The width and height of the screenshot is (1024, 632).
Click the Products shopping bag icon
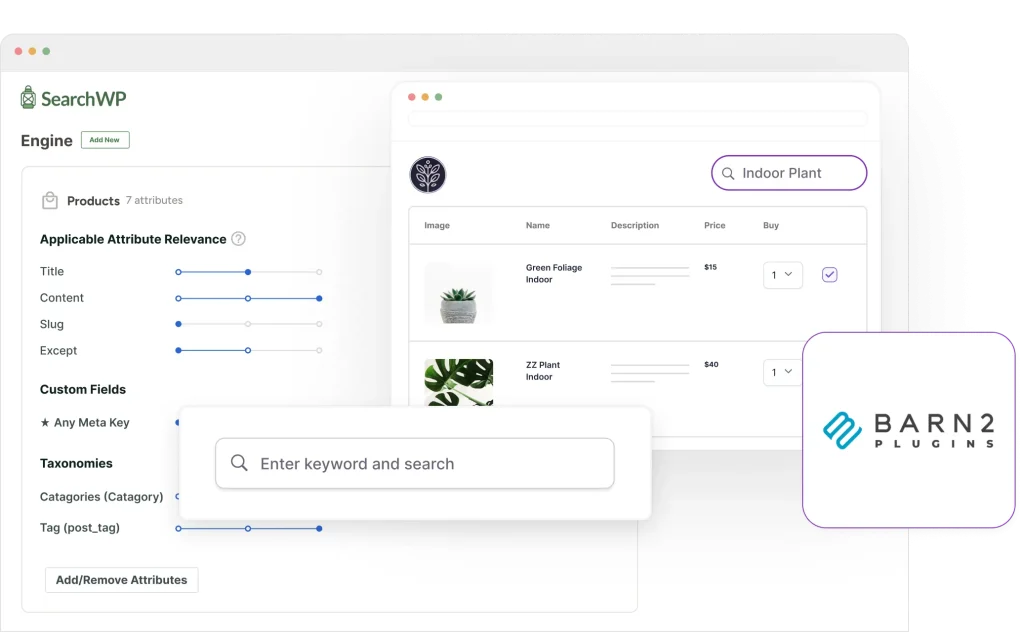coord(50,200)
